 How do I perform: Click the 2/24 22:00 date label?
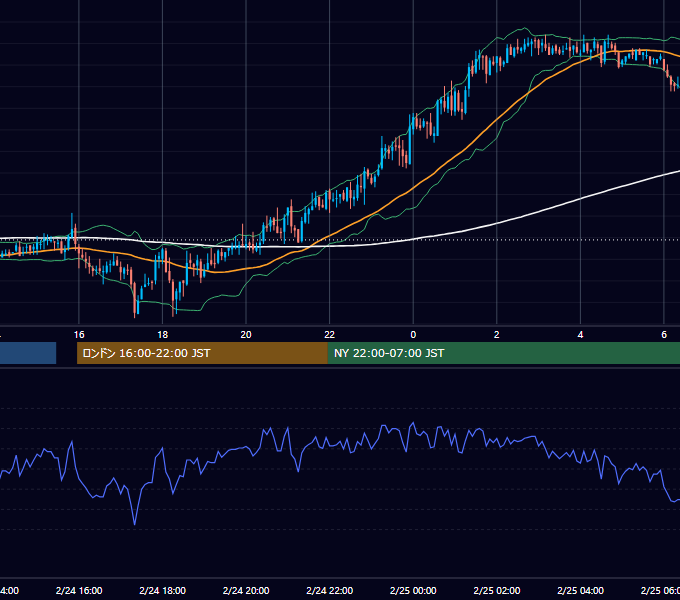(330, 590)
